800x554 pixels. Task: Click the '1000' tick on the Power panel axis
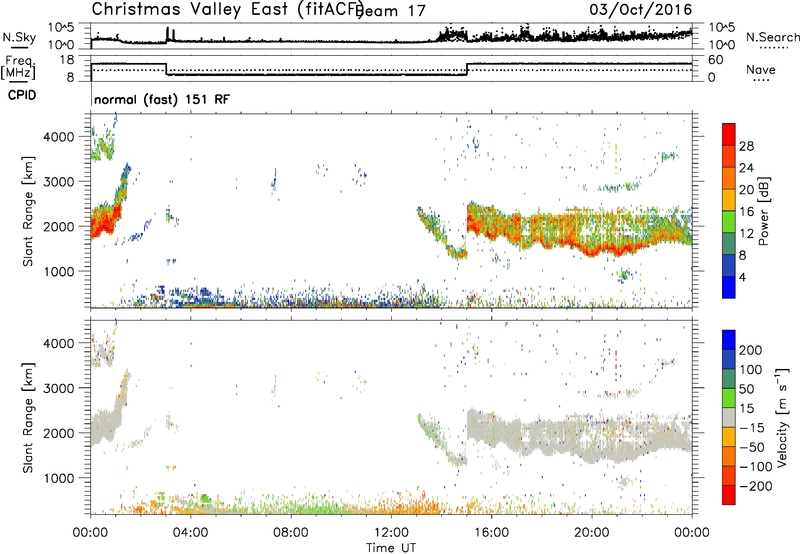59,271
